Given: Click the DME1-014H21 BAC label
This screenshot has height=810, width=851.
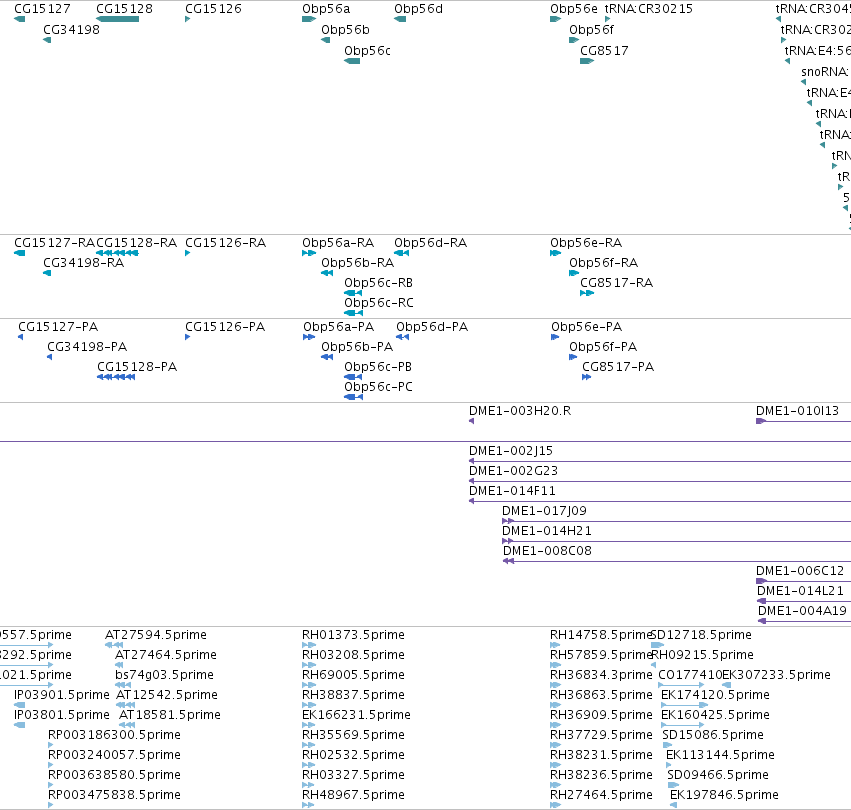Looking at the screenshot, I should [547, 531].
